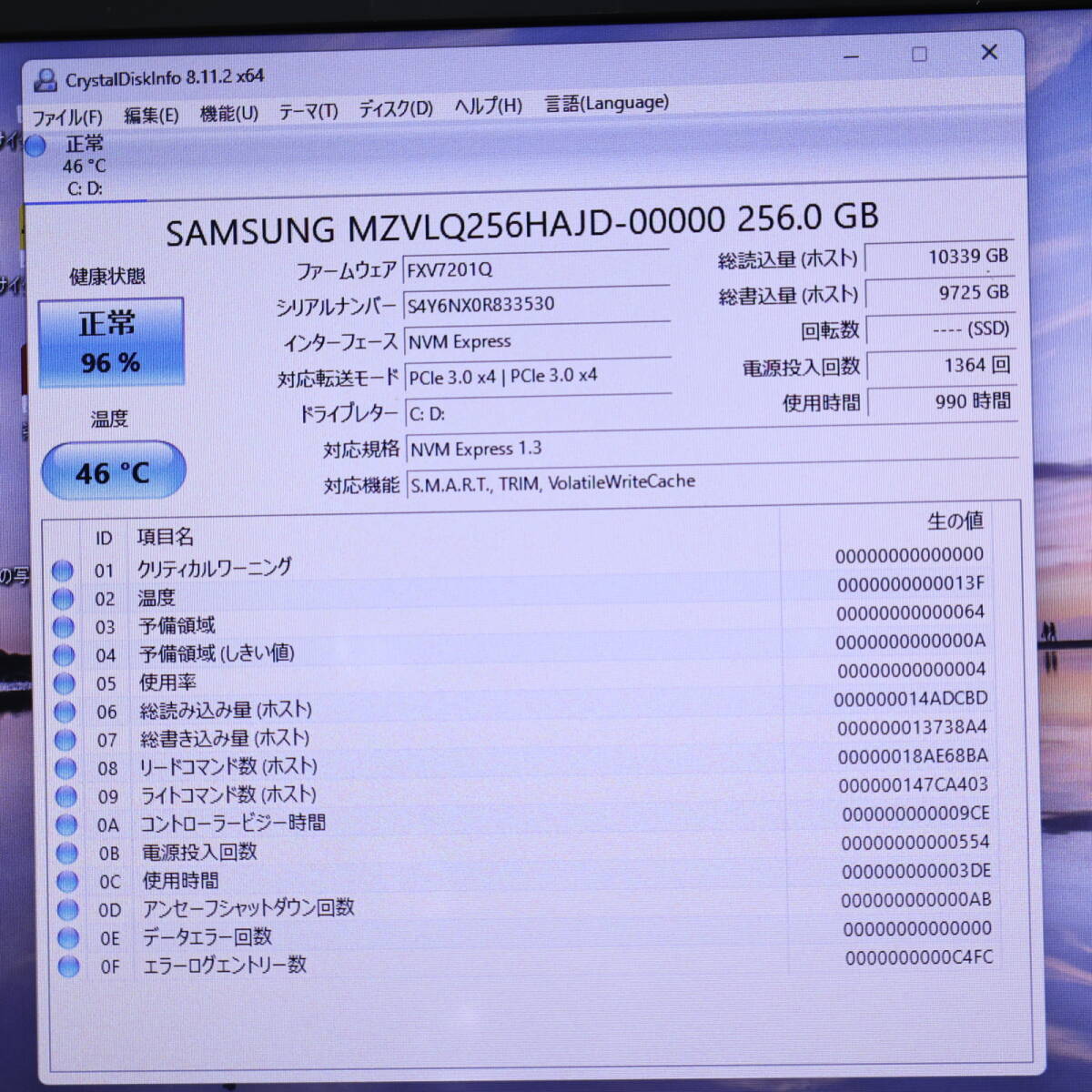The image size is (1092, 1092).
Task: Click raw value 0000000000013F
Action: coord(911,583)
